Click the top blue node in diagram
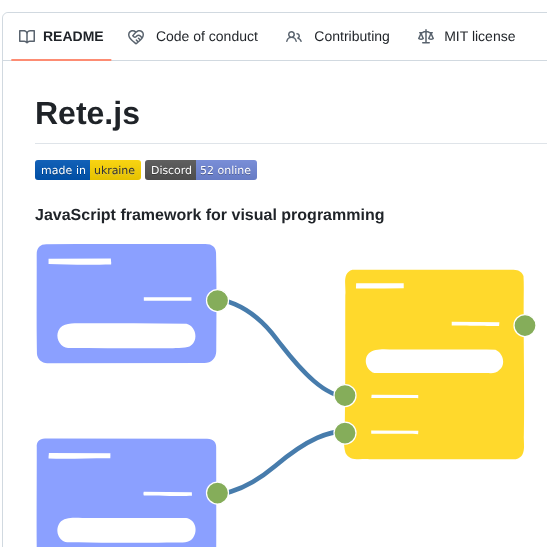Image resolution: width=547 pixels, height=547 pixels. click(126, 304)
